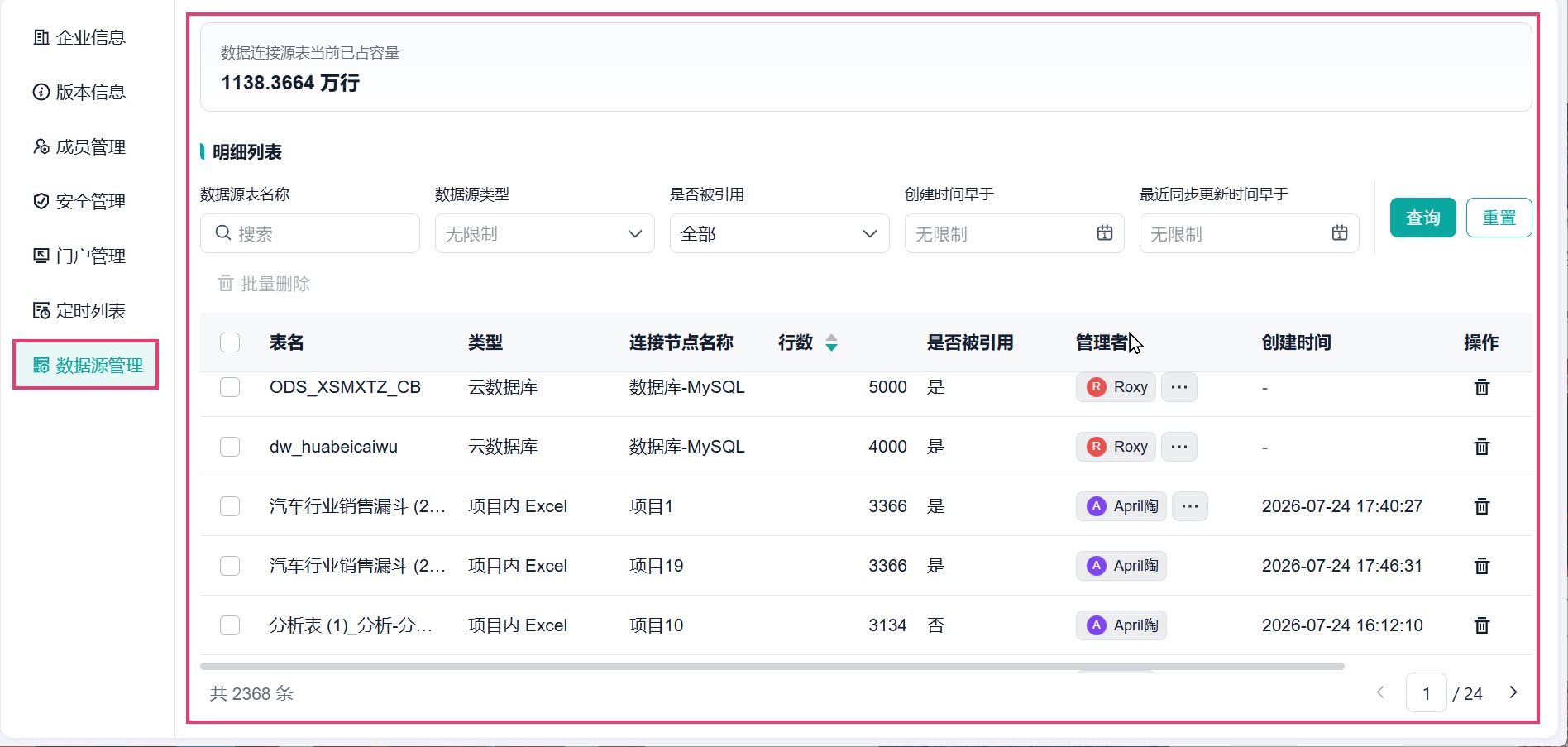Expand the 数据源类型 dropdown
The height and width of the screenshot is (747, 1568).
[545, 233]
